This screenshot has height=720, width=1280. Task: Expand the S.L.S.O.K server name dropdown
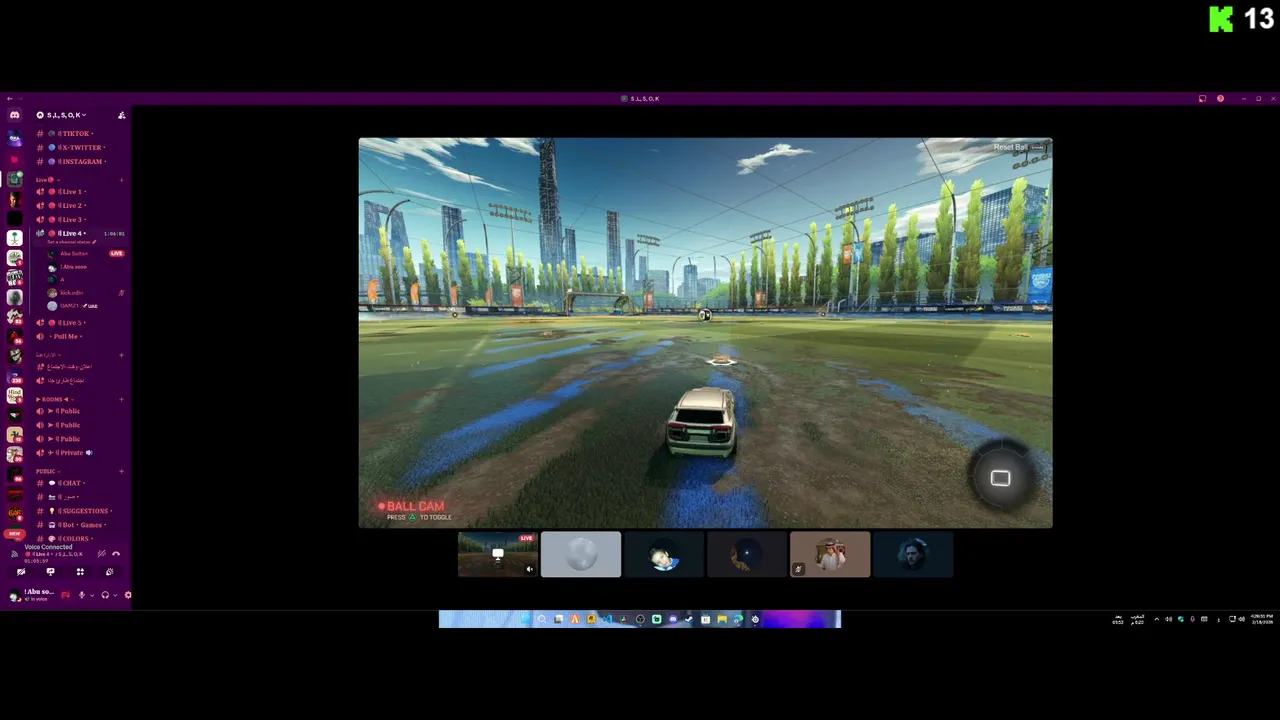pos(61,115)
